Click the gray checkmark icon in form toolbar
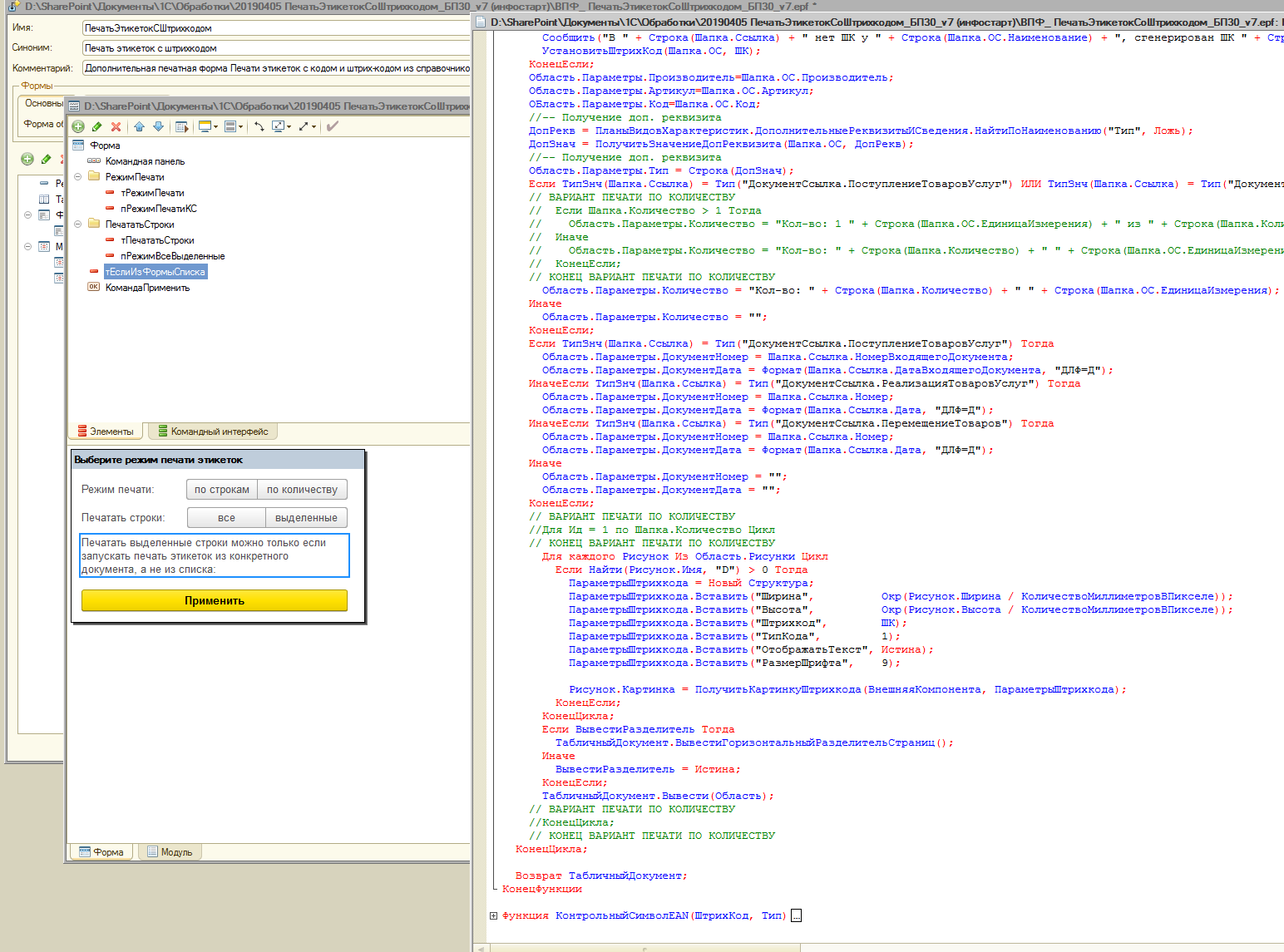The height and width of the screenshot is (952, 1284). coord(333,126)
